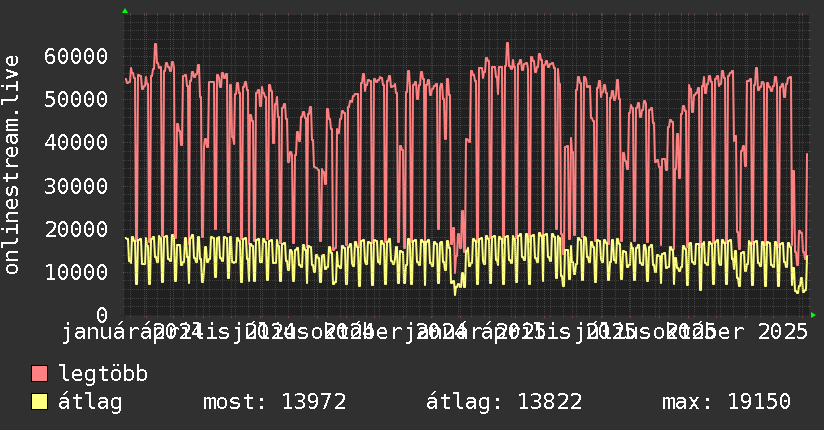
Task: Click the yellow line's lowest dip mid-chart
Action: point(455,293)
